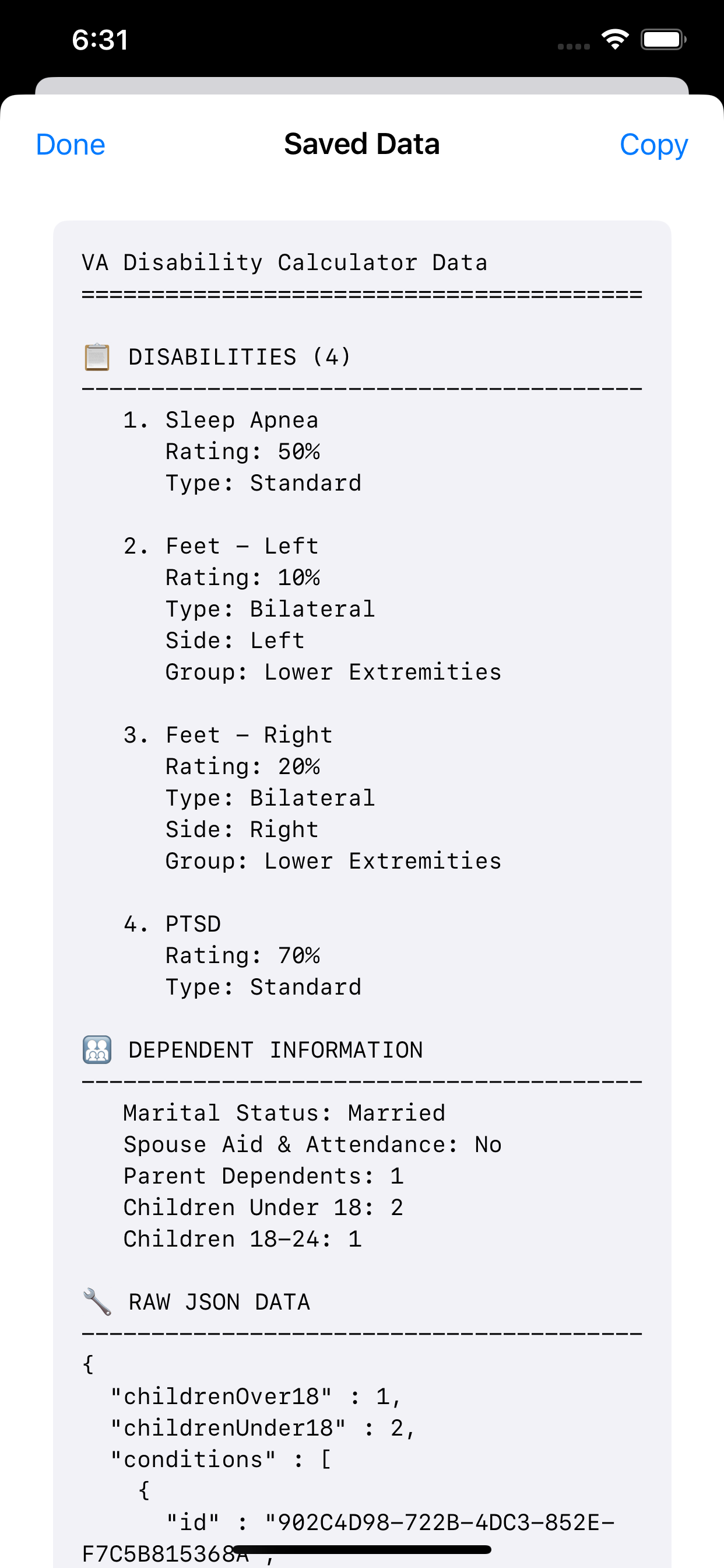Tap the Marital Status: Married line

pyautogui.click(x=284, y=1114)
